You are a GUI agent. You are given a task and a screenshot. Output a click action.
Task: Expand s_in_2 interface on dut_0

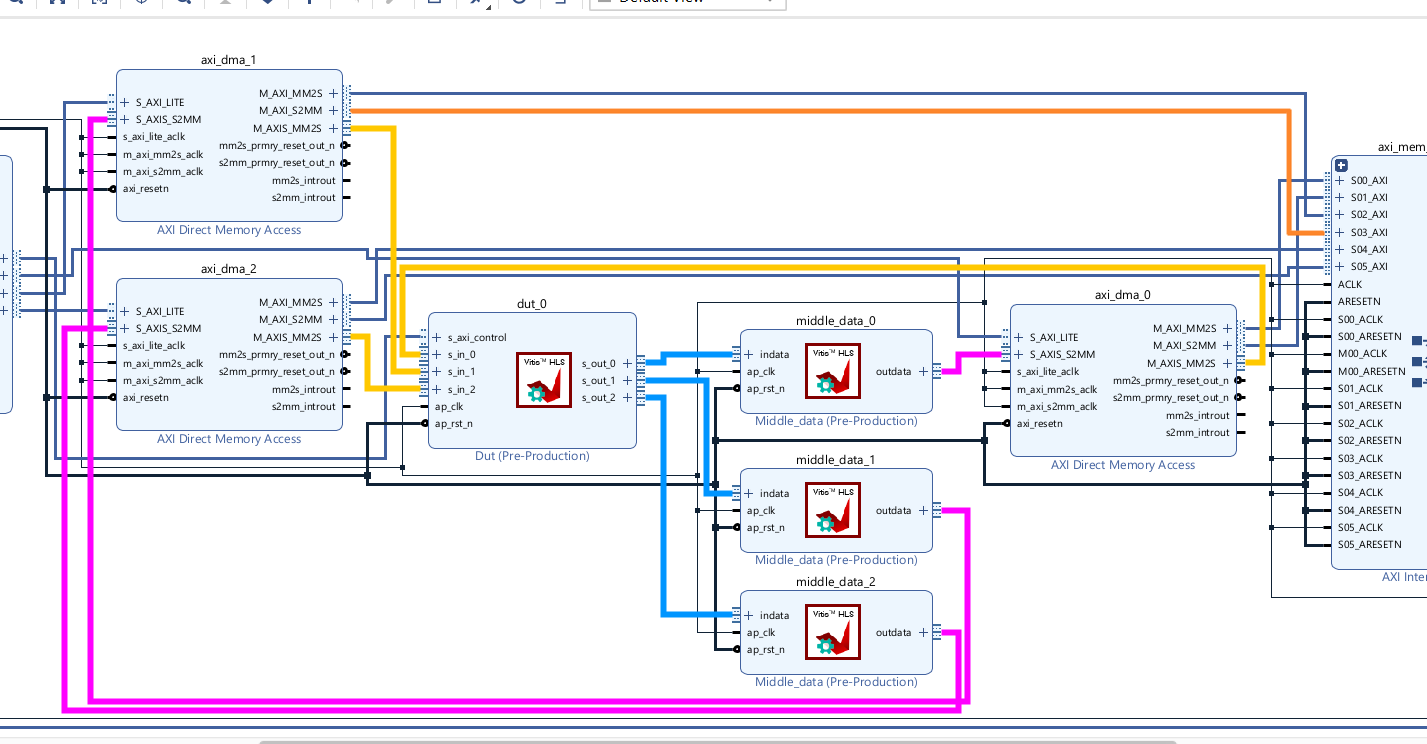tap(437, 389)
